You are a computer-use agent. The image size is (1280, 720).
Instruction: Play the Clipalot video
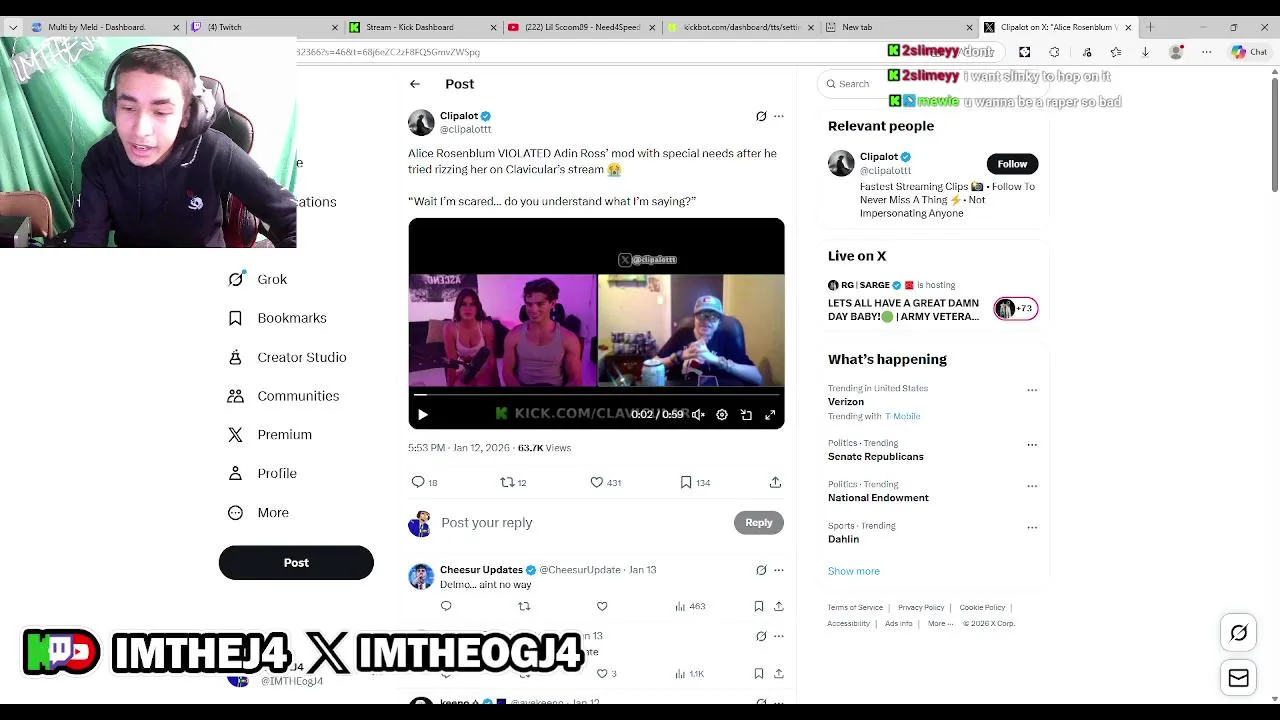(422, 414)
